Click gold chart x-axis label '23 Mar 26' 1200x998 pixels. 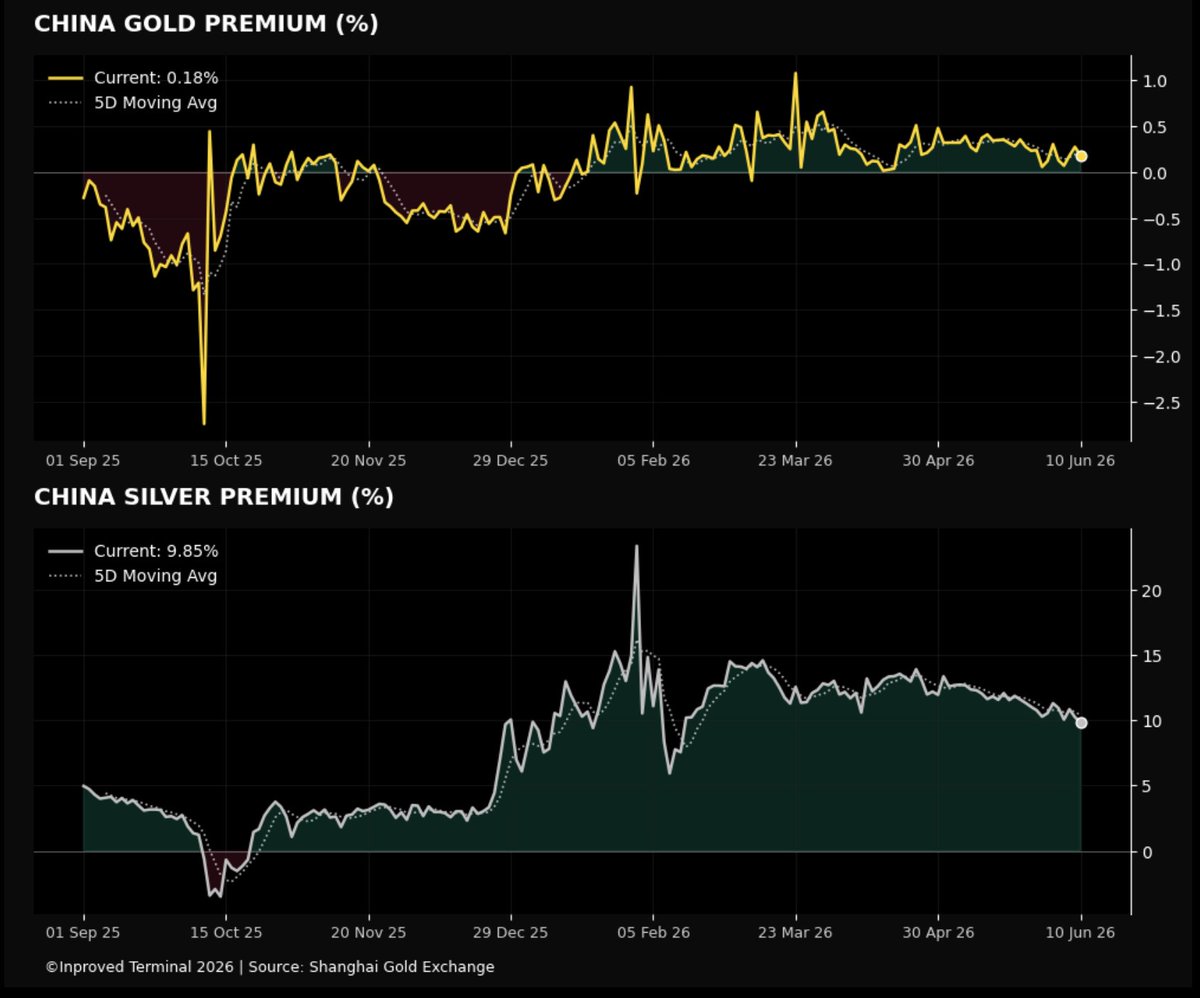796,460
